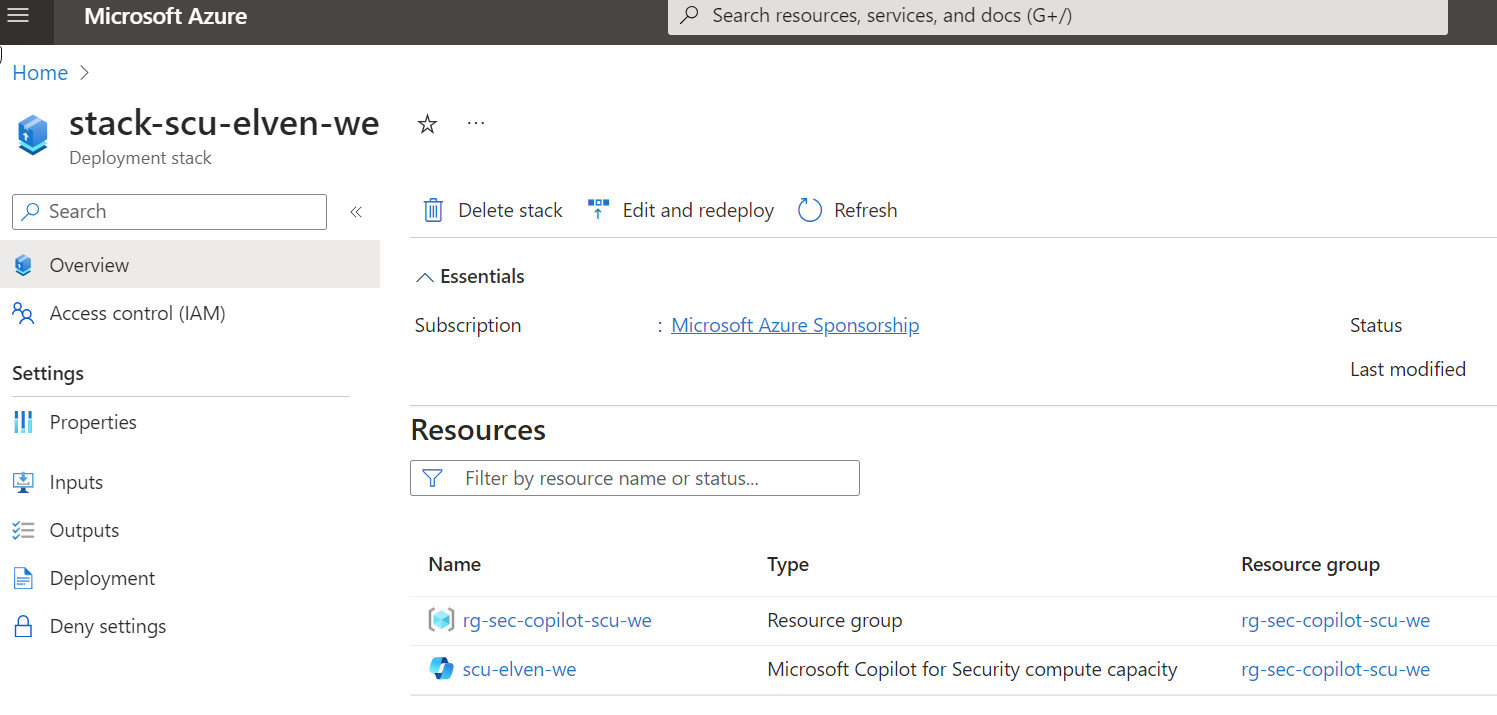Click the 'Resources' section heading
Screen dimensions: 1497x715
coord(478,430)
